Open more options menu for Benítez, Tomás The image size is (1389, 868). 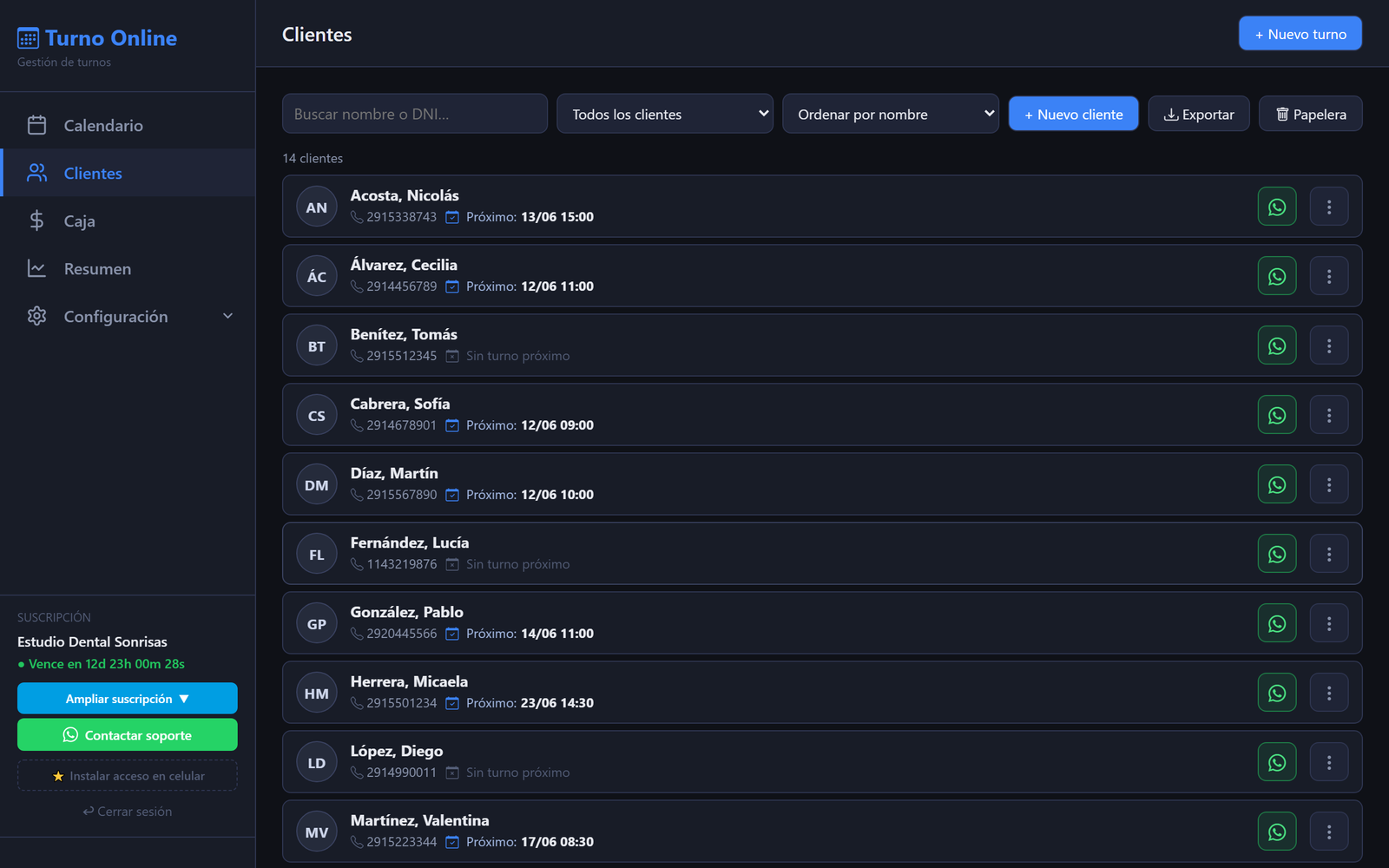point(1329,345)
